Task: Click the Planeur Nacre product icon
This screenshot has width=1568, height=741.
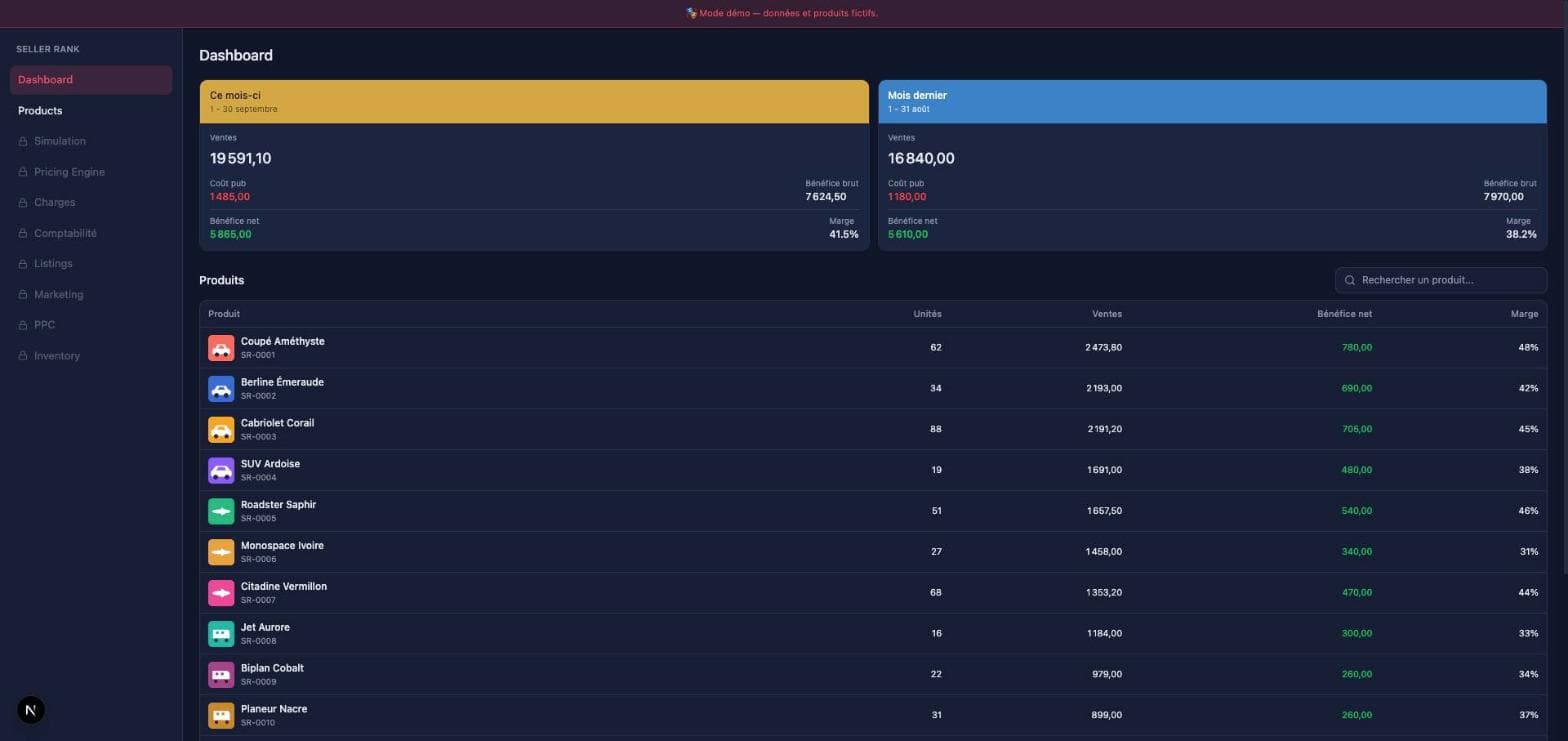Action: [221, 715]
